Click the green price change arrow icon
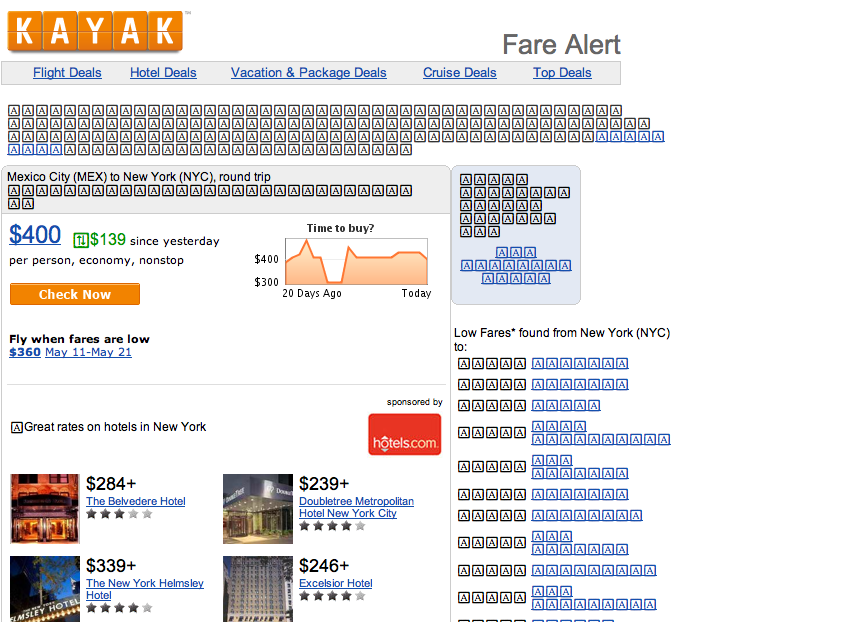864x622 pixels. point(80,240)
